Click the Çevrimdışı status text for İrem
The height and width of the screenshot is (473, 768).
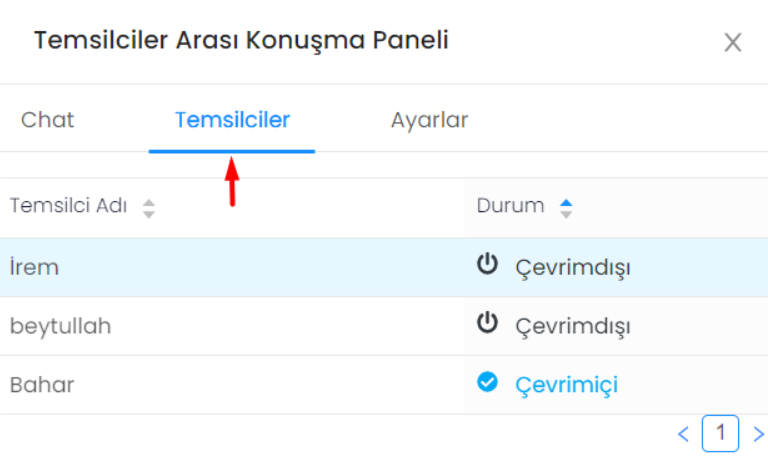(573, 268)
